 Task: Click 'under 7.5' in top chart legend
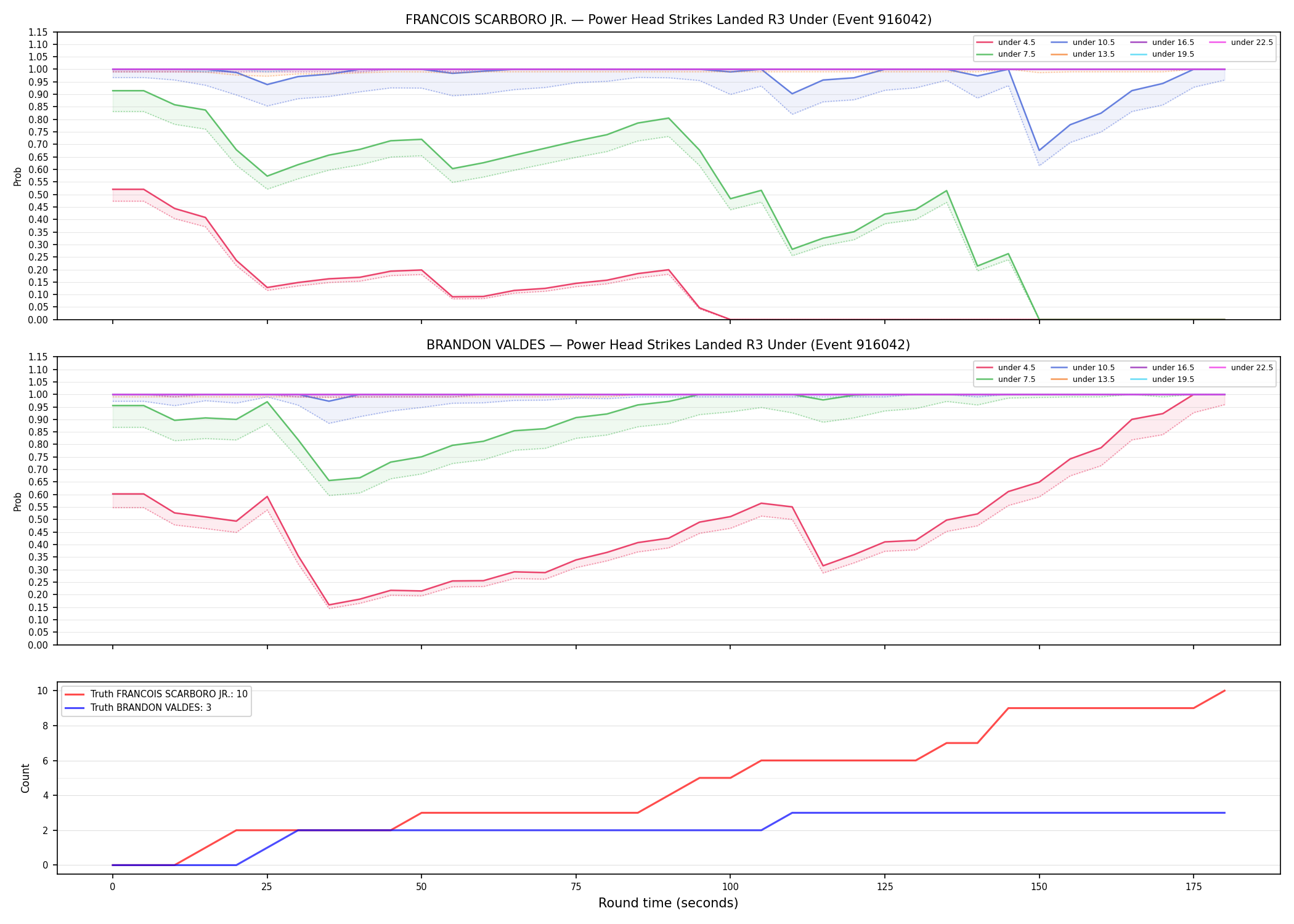coord(1017,54)
